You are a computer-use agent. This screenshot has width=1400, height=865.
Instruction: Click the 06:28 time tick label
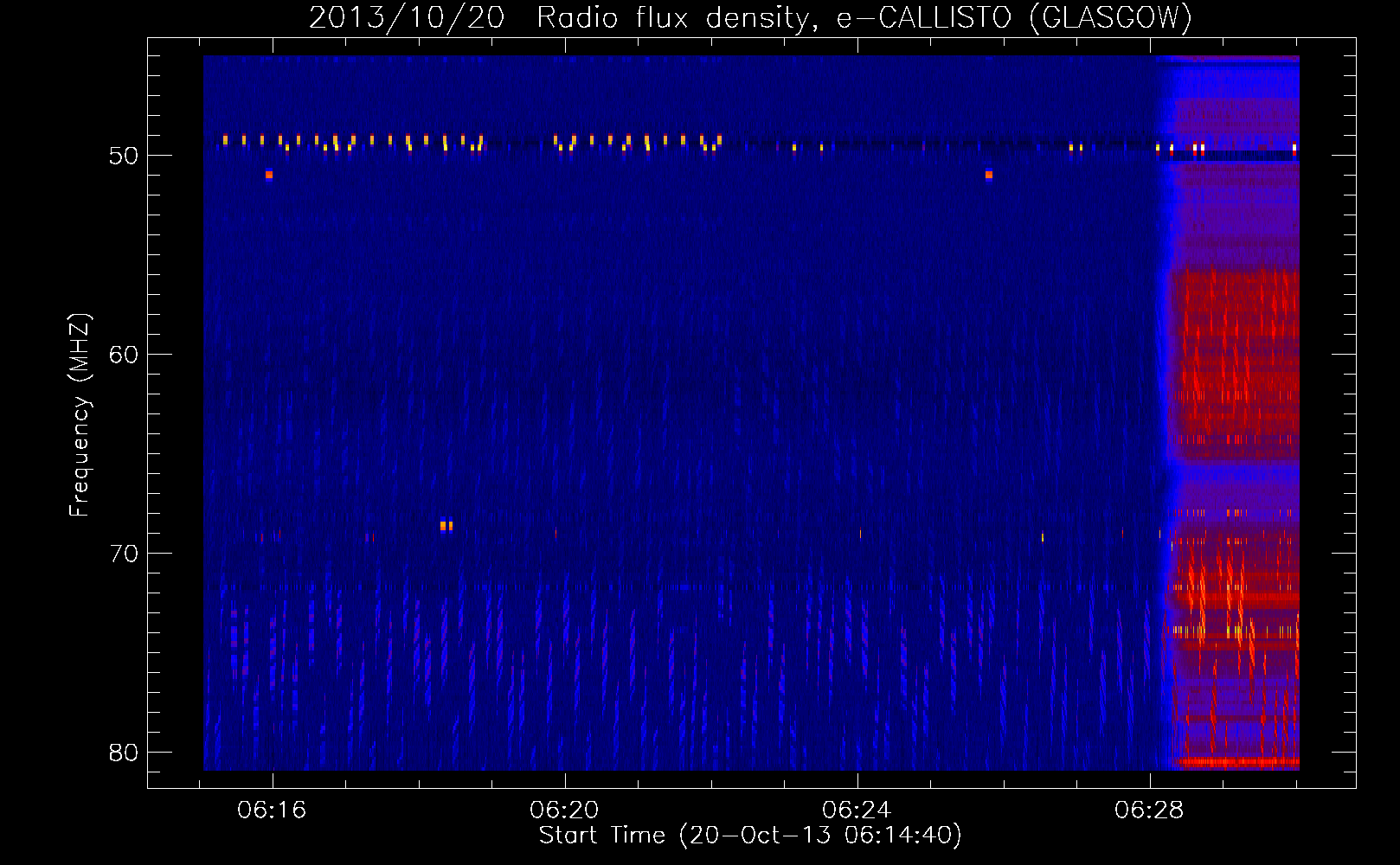point(1149,811)
